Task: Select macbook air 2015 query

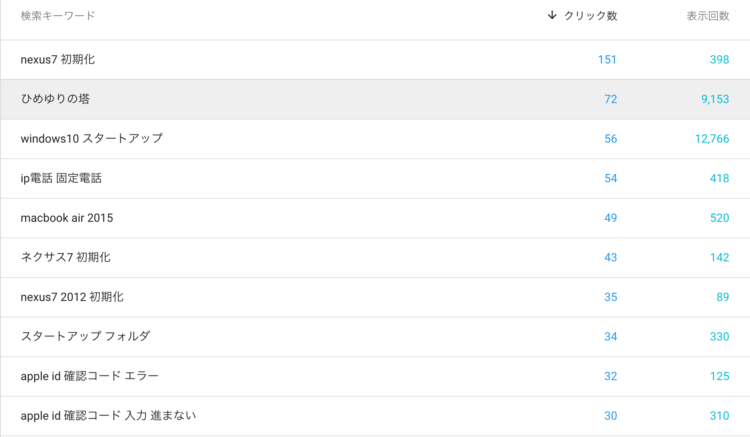Action: tap(67, 218)
